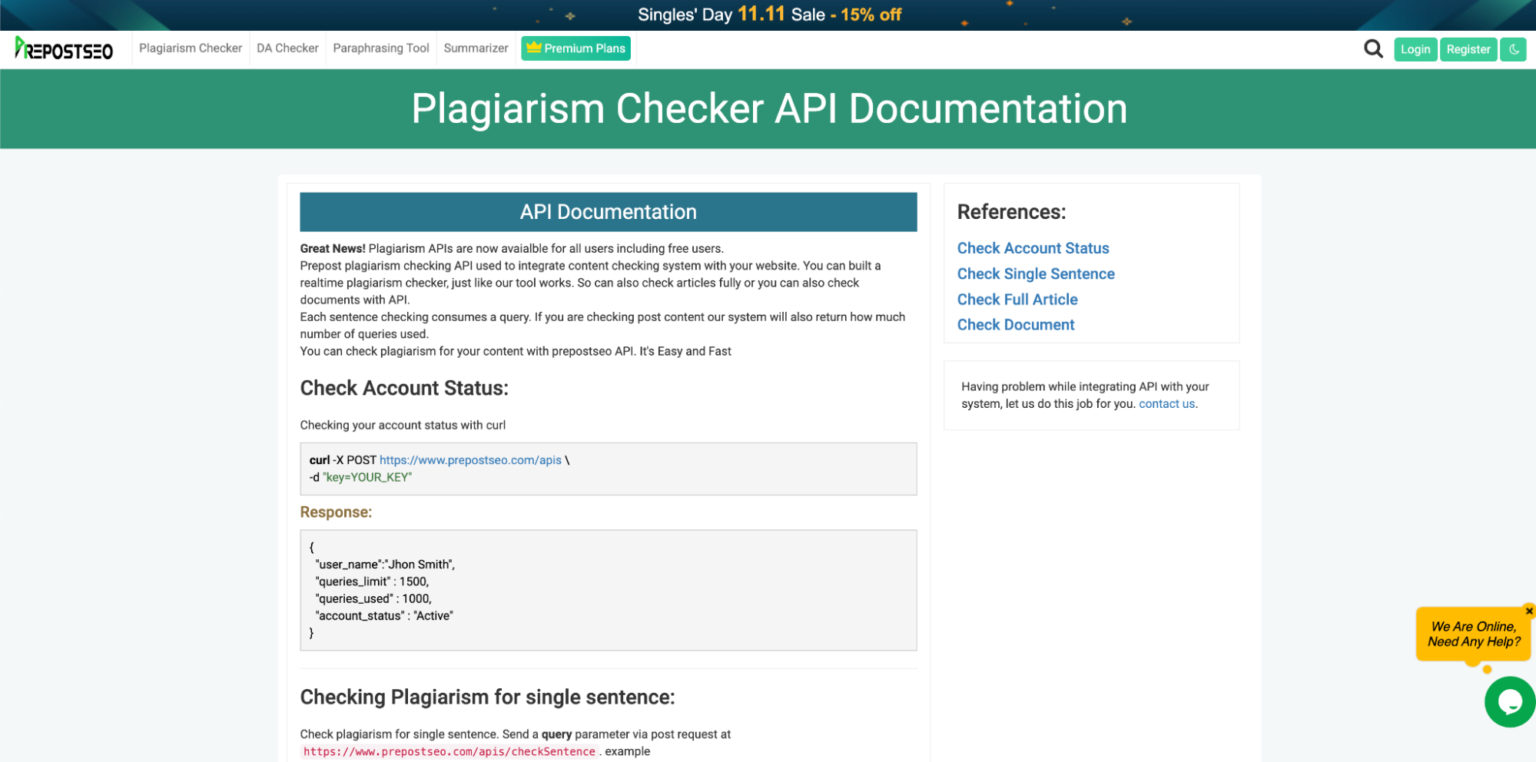Screen dimensions: 1536x762
Task: Jump to Check Full Article reference
Action: tap(1017, 299)
